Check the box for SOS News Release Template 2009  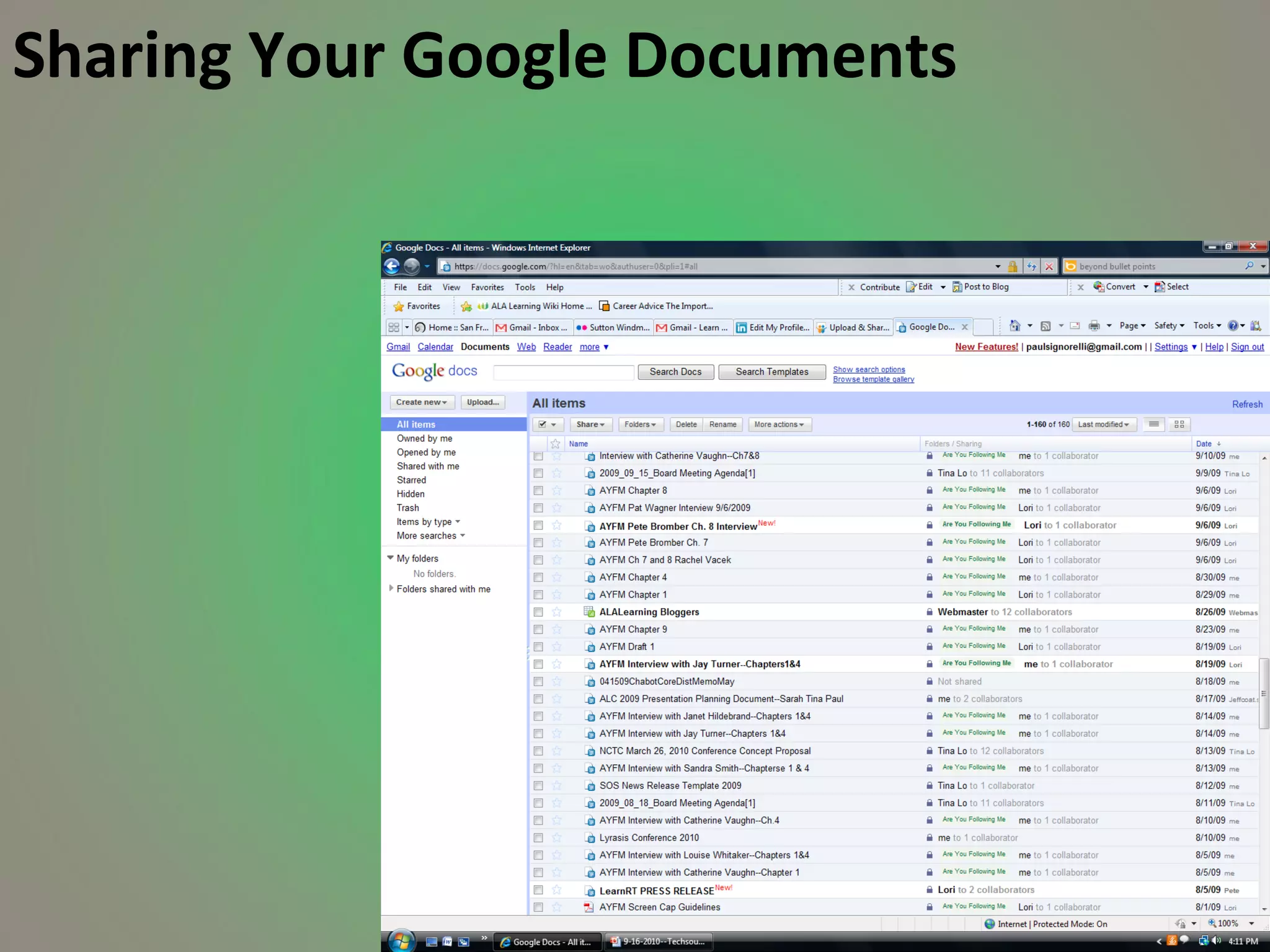[x=538, y=785]
